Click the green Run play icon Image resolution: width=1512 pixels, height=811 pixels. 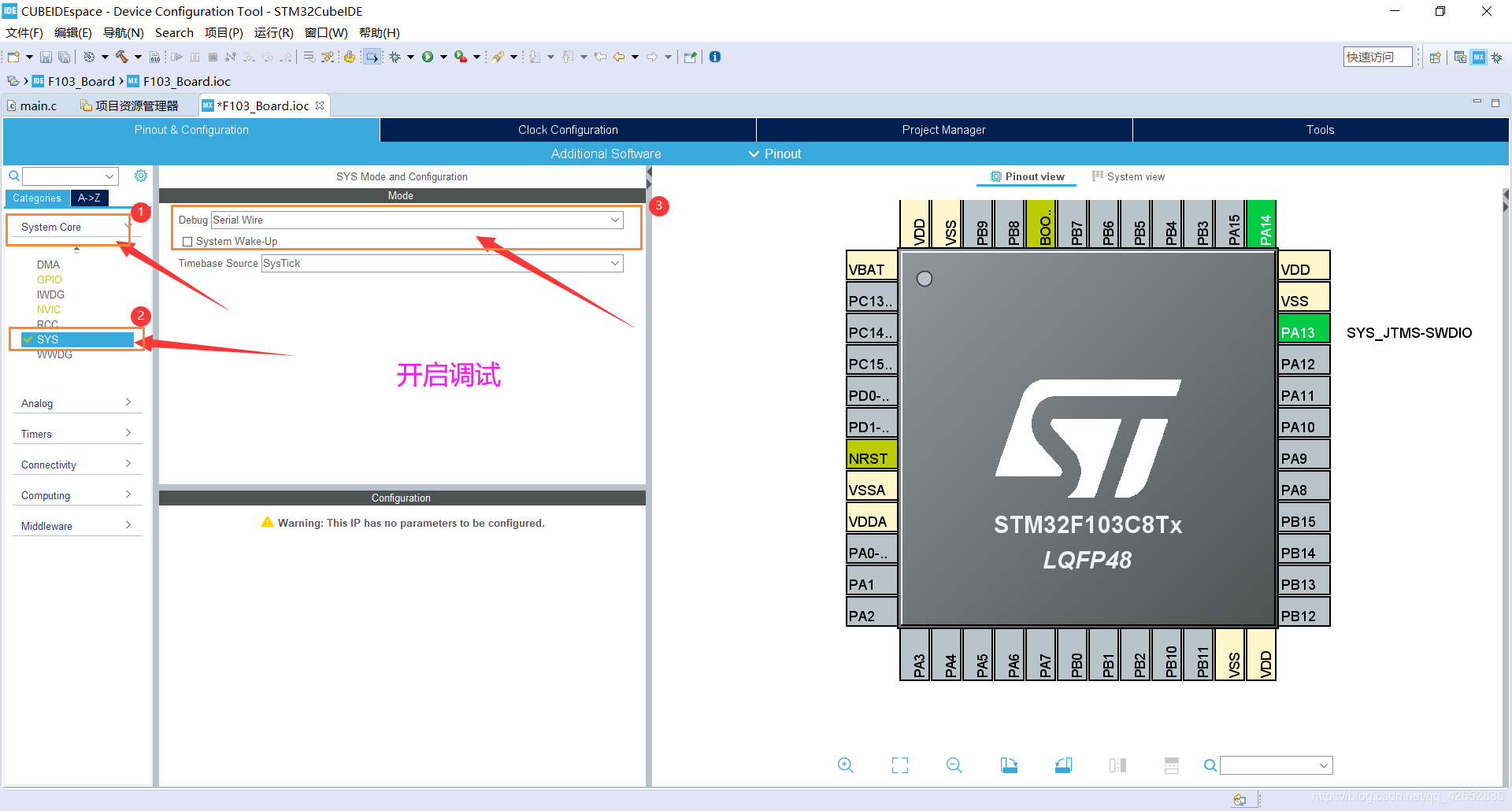[x=428, y=57]
